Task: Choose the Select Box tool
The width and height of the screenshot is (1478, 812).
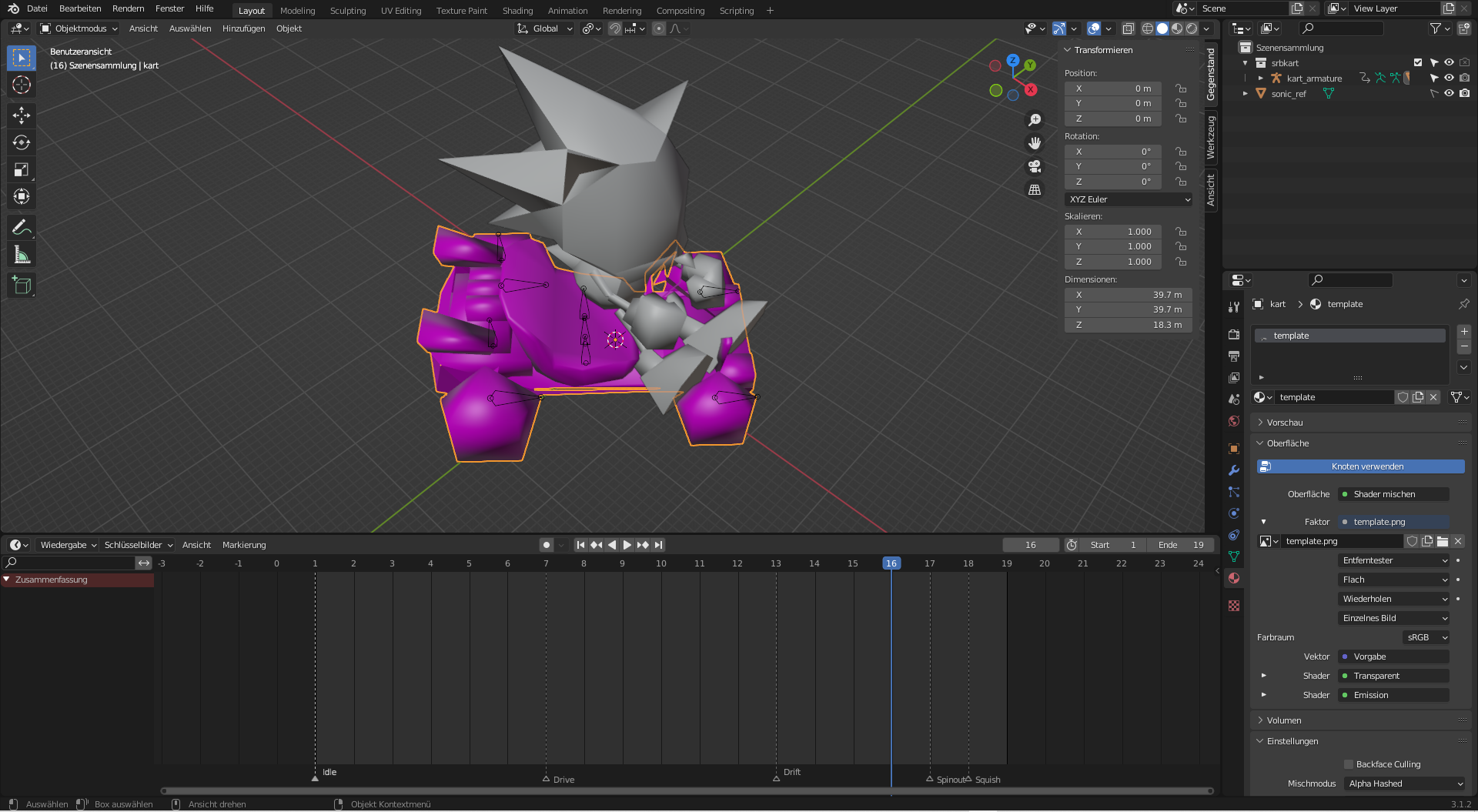Action: coord(22,58)
